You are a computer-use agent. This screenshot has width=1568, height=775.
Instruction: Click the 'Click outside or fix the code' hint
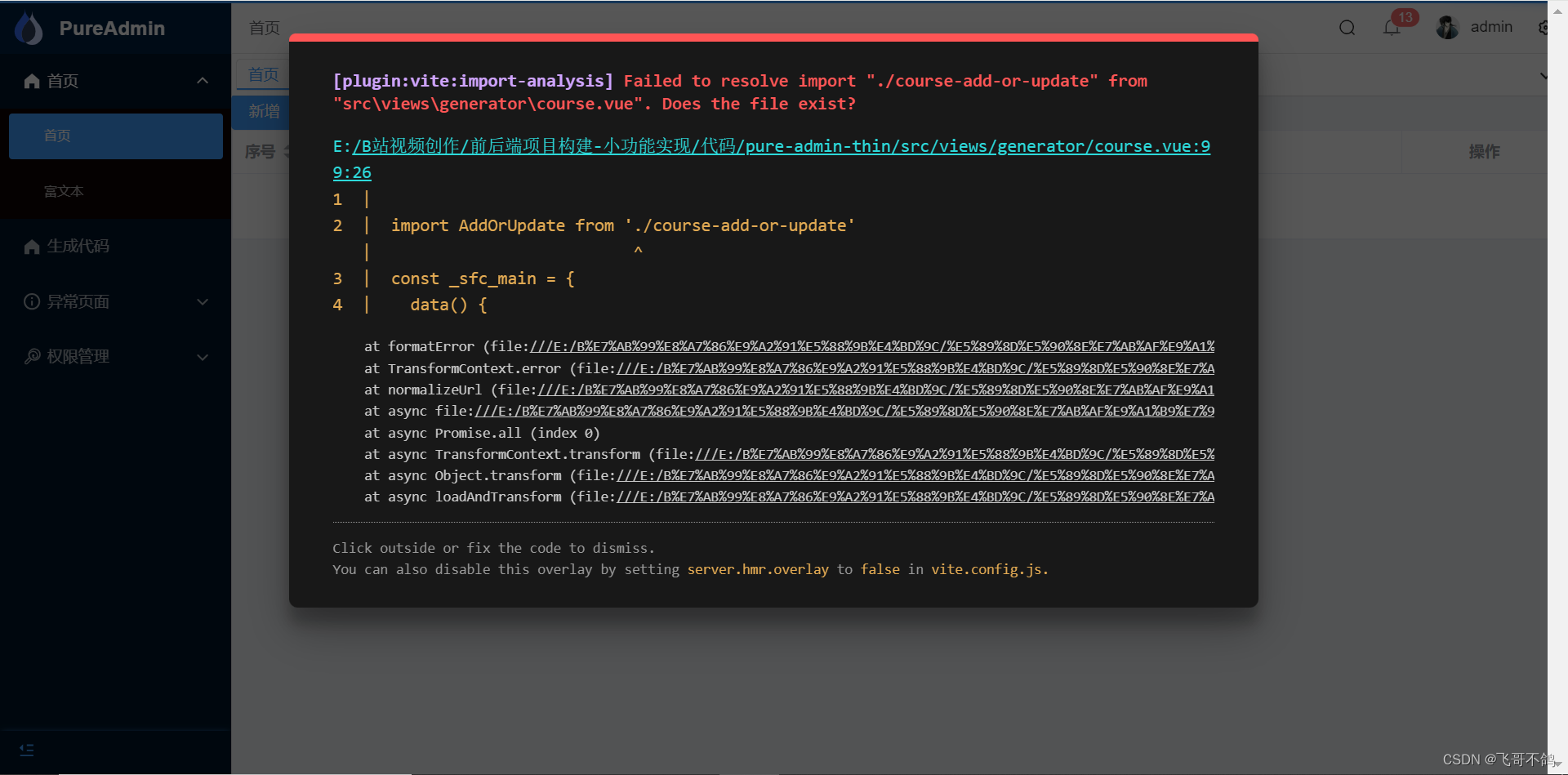[493, 549]
